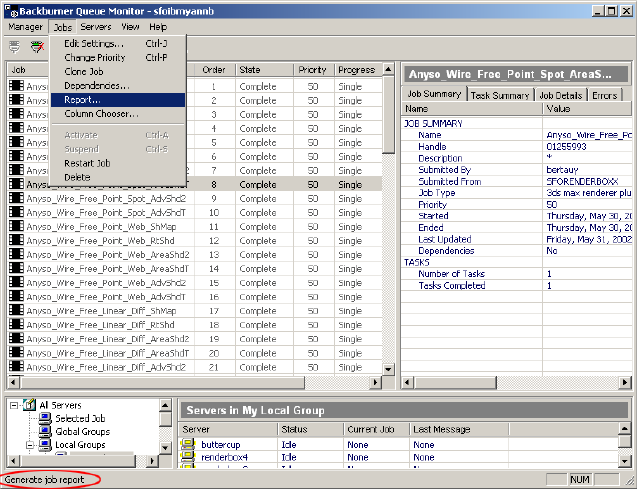
Task: Click the buttercup server icon
Action: click(x=188, y=444)
